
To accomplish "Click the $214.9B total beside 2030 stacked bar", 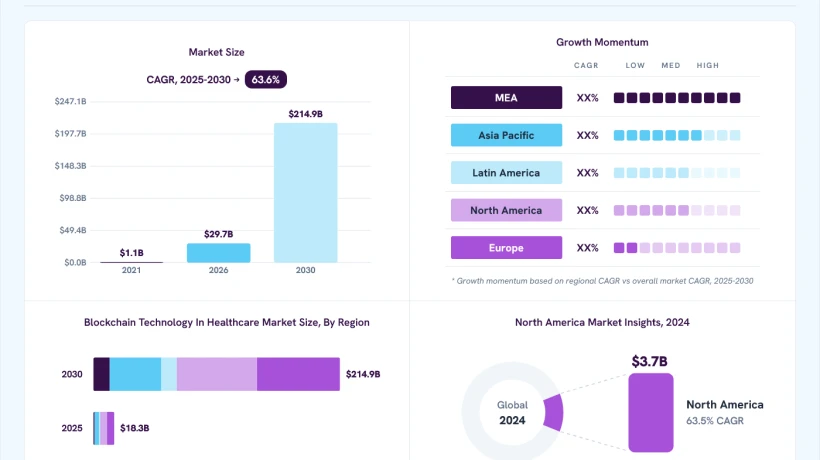I will (363, 374).
